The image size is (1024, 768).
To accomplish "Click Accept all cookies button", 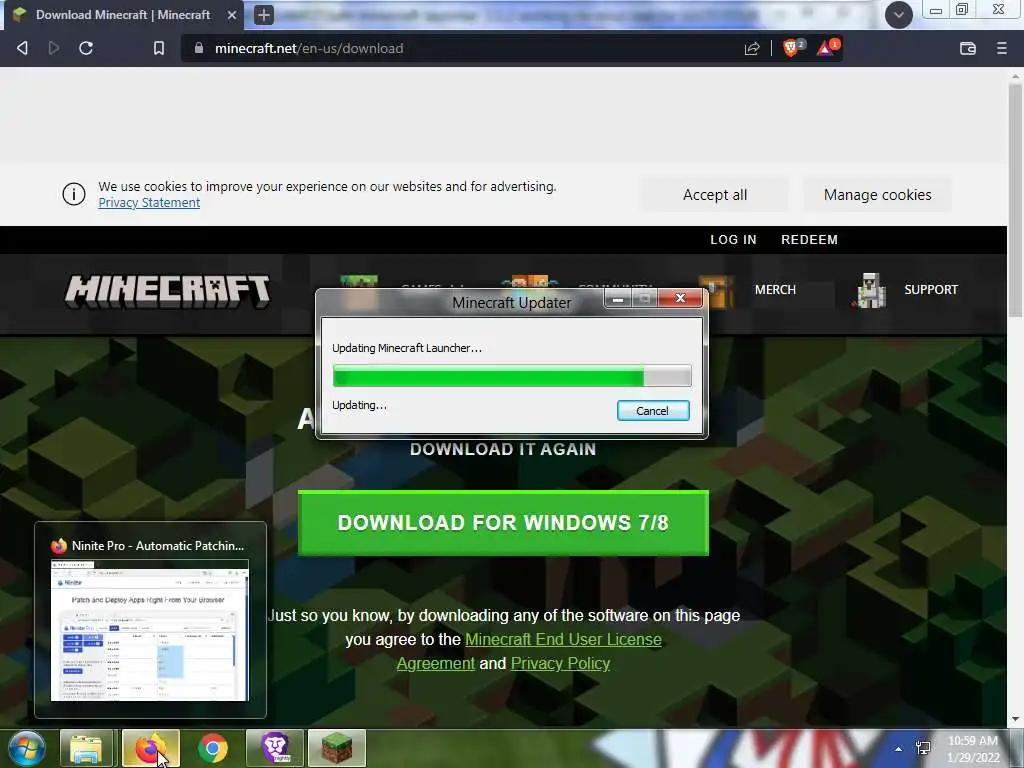I will tap(714, 195).
